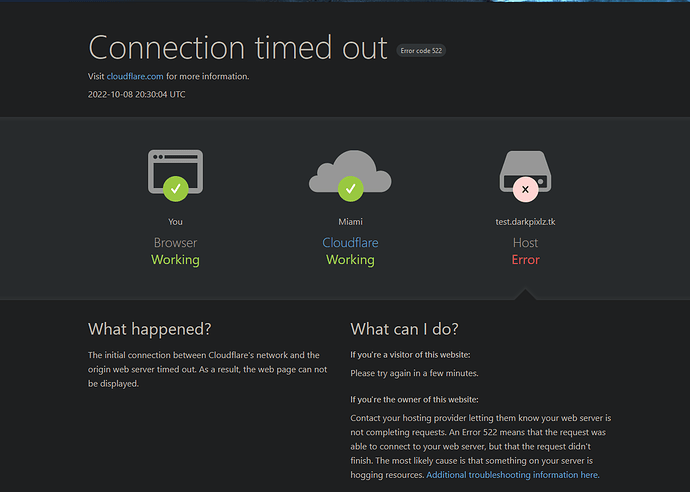Image resolution: width=690 pixels, height=492 pixels.
Task: Select the timestamp 2022-10-08 20:30:04 UTC
Action: [x=136, y=95]
